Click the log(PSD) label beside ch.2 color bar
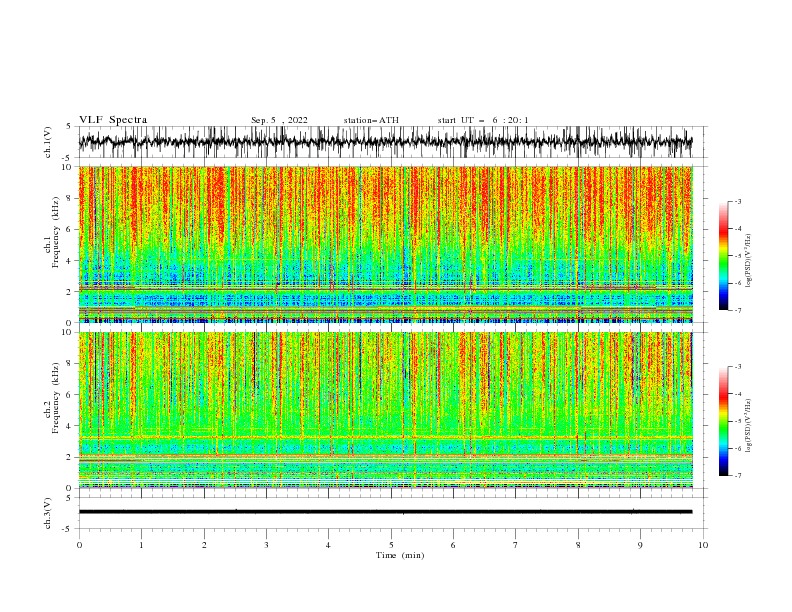This screenshot has height=612, width=792. coord(748,426)
